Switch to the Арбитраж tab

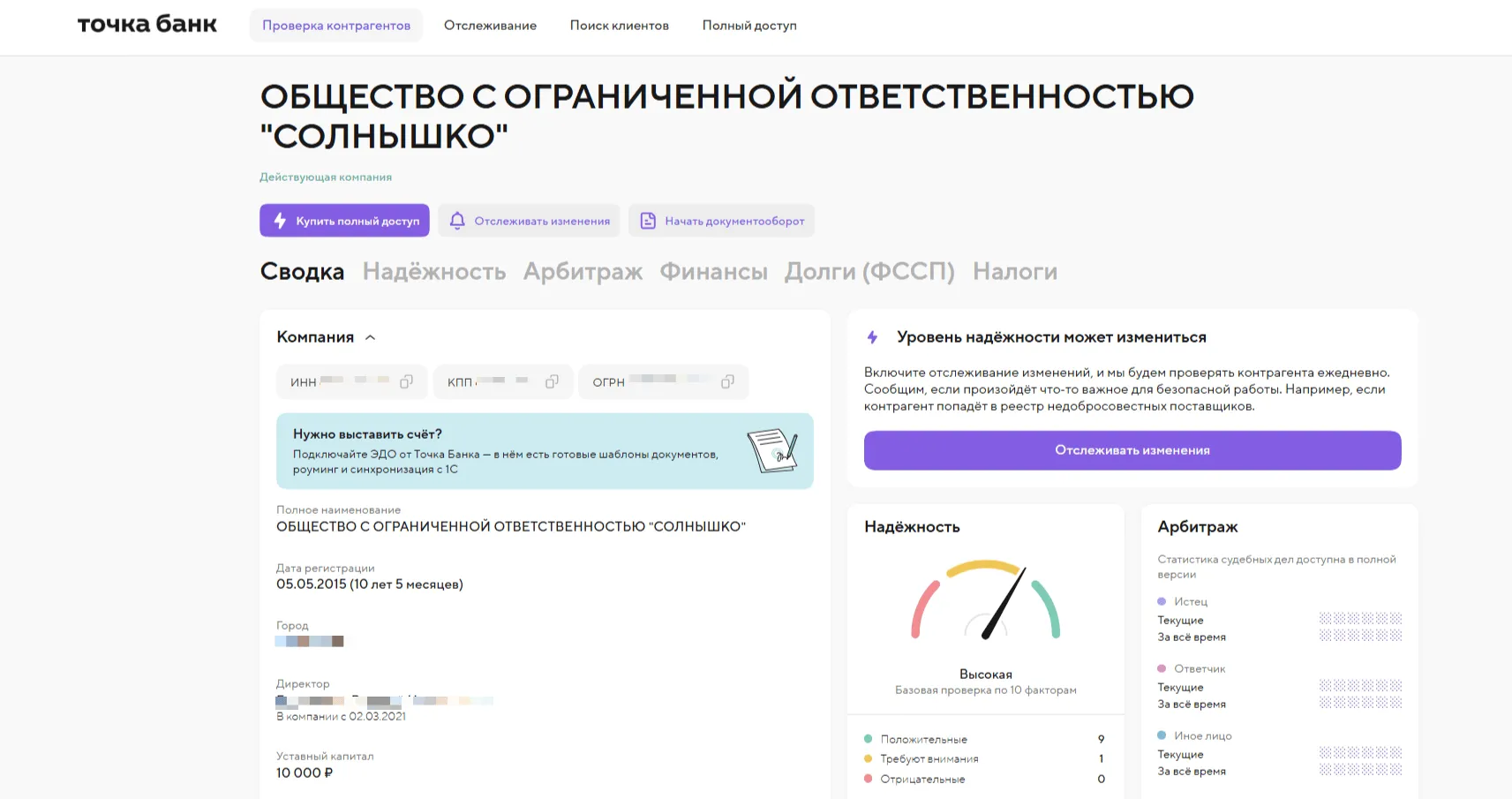583,272
